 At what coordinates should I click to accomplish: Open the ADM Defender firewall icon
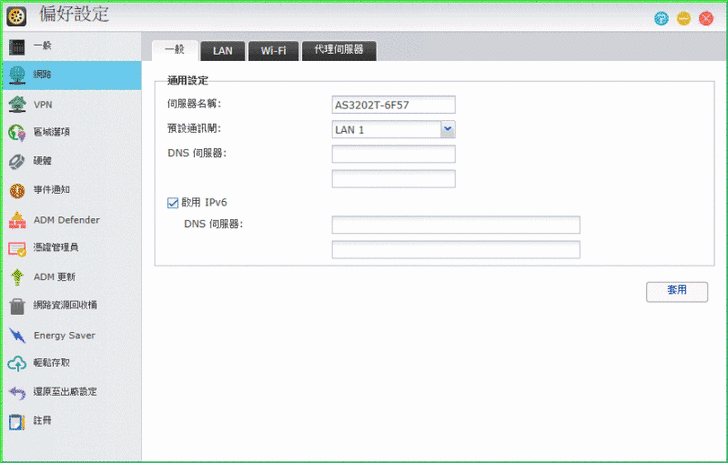point(17,220)
